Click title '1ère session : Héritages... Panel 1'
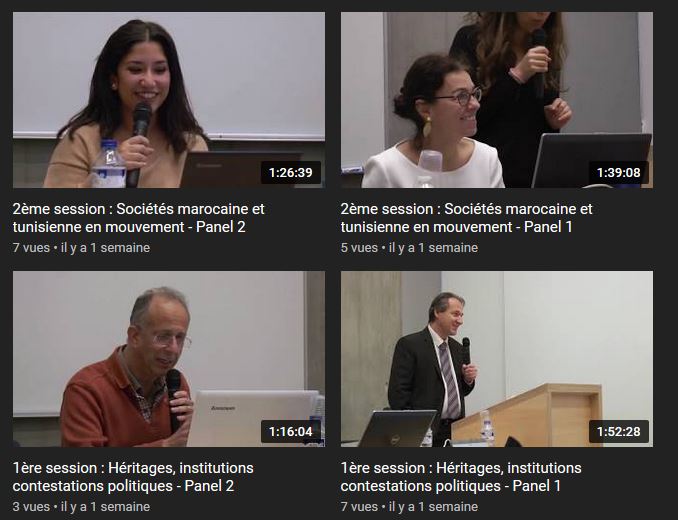The width and height of the screenshot is (678, 520). 461,477
